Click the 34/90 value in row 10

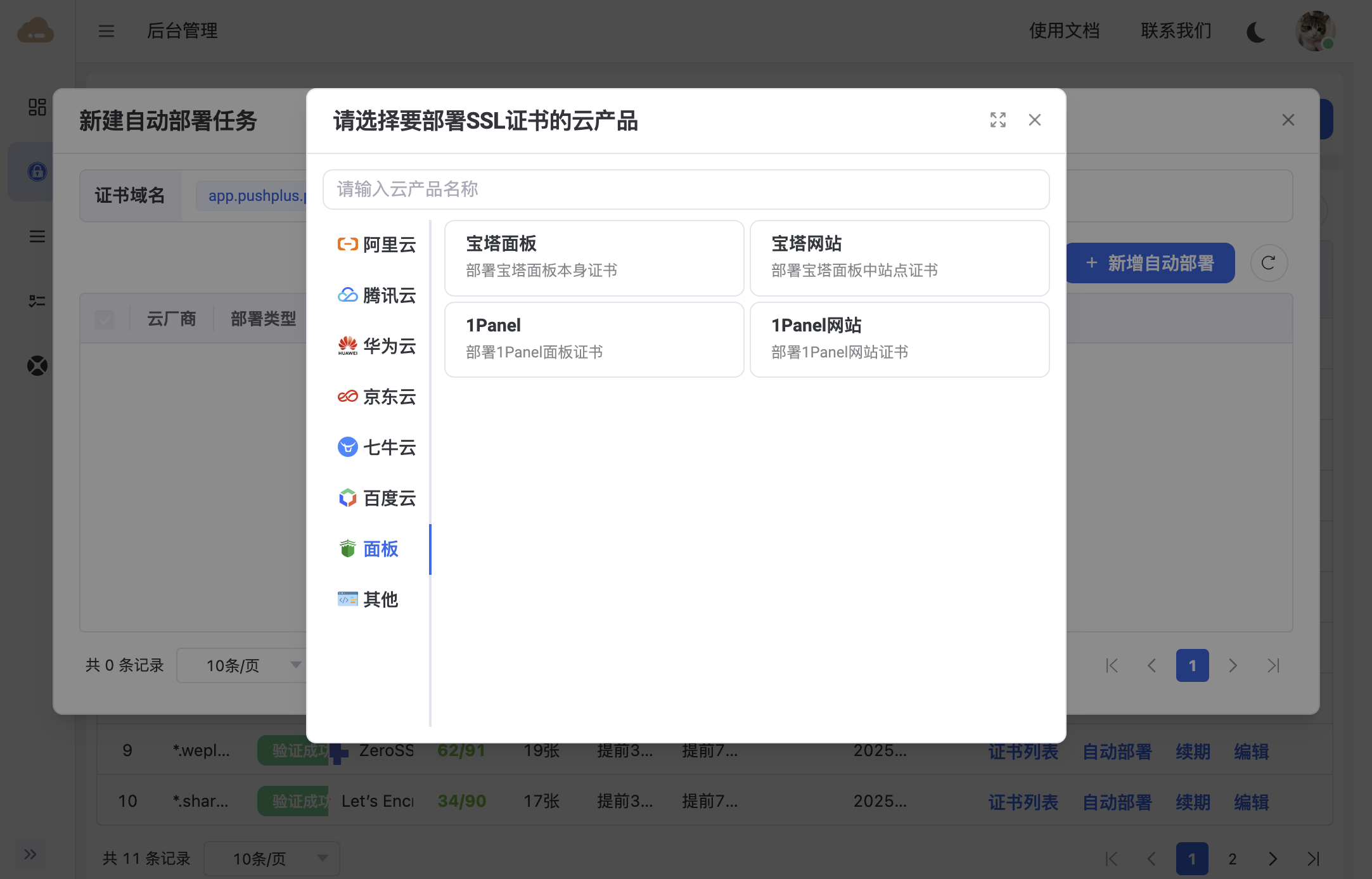tap(461, 801)
